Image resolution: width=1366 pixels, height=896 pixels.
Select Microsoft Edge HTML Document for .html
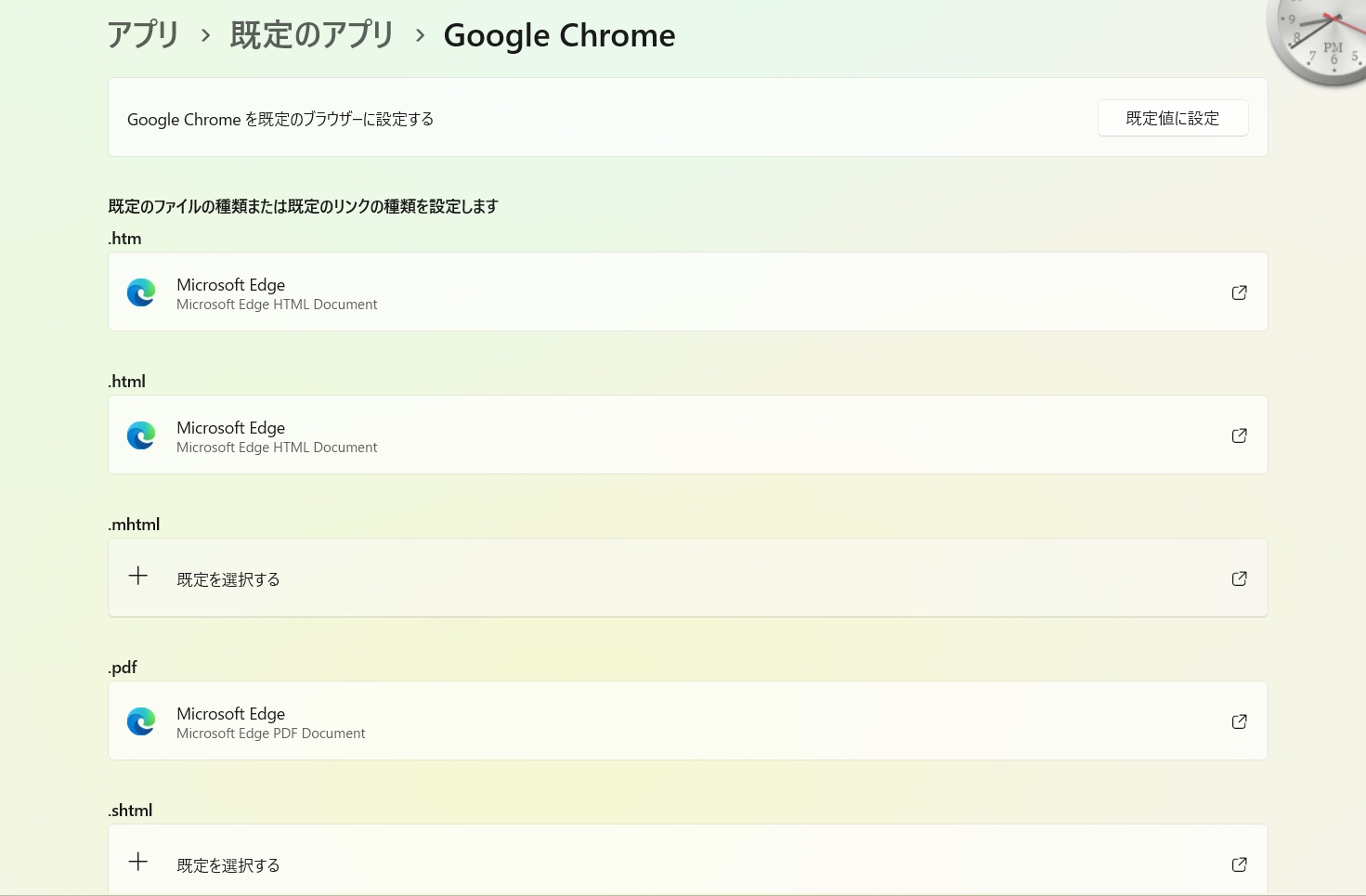coord(277,448)
